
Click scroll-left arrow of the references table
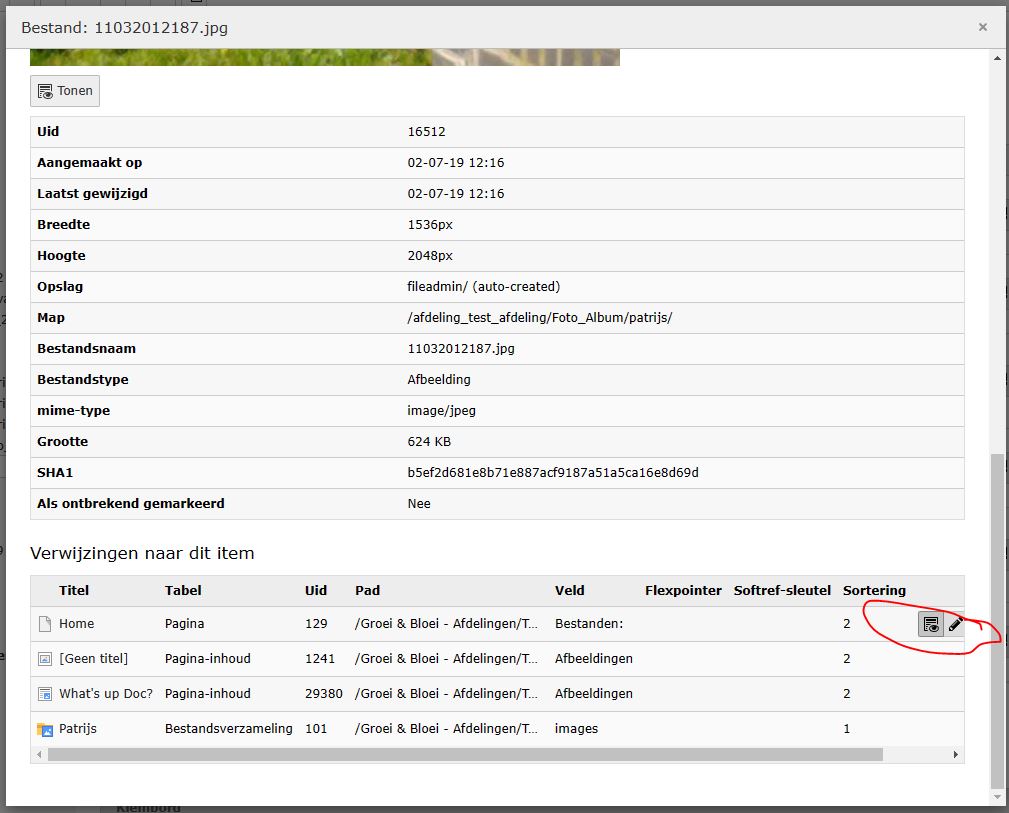pos(39,755)
